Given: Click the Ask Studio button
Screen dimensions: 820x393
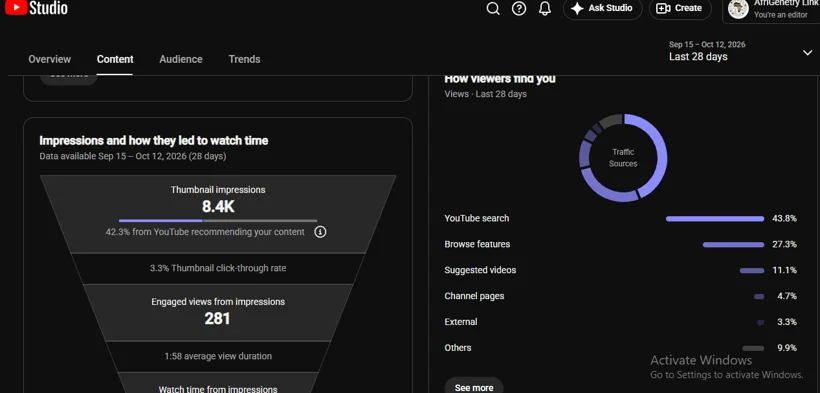Looking at the screenshot, I should coord(602,8).
